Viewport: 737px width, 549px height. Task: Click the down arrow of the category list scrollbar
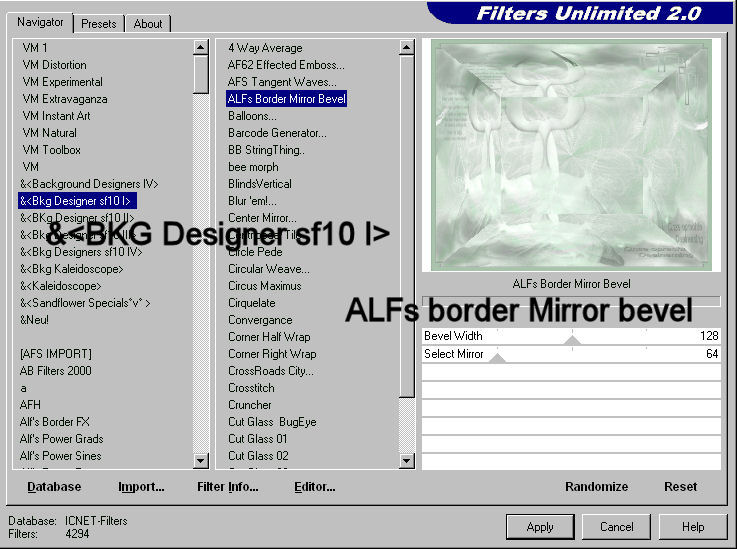pyautogui.click(x=201, y=460)
